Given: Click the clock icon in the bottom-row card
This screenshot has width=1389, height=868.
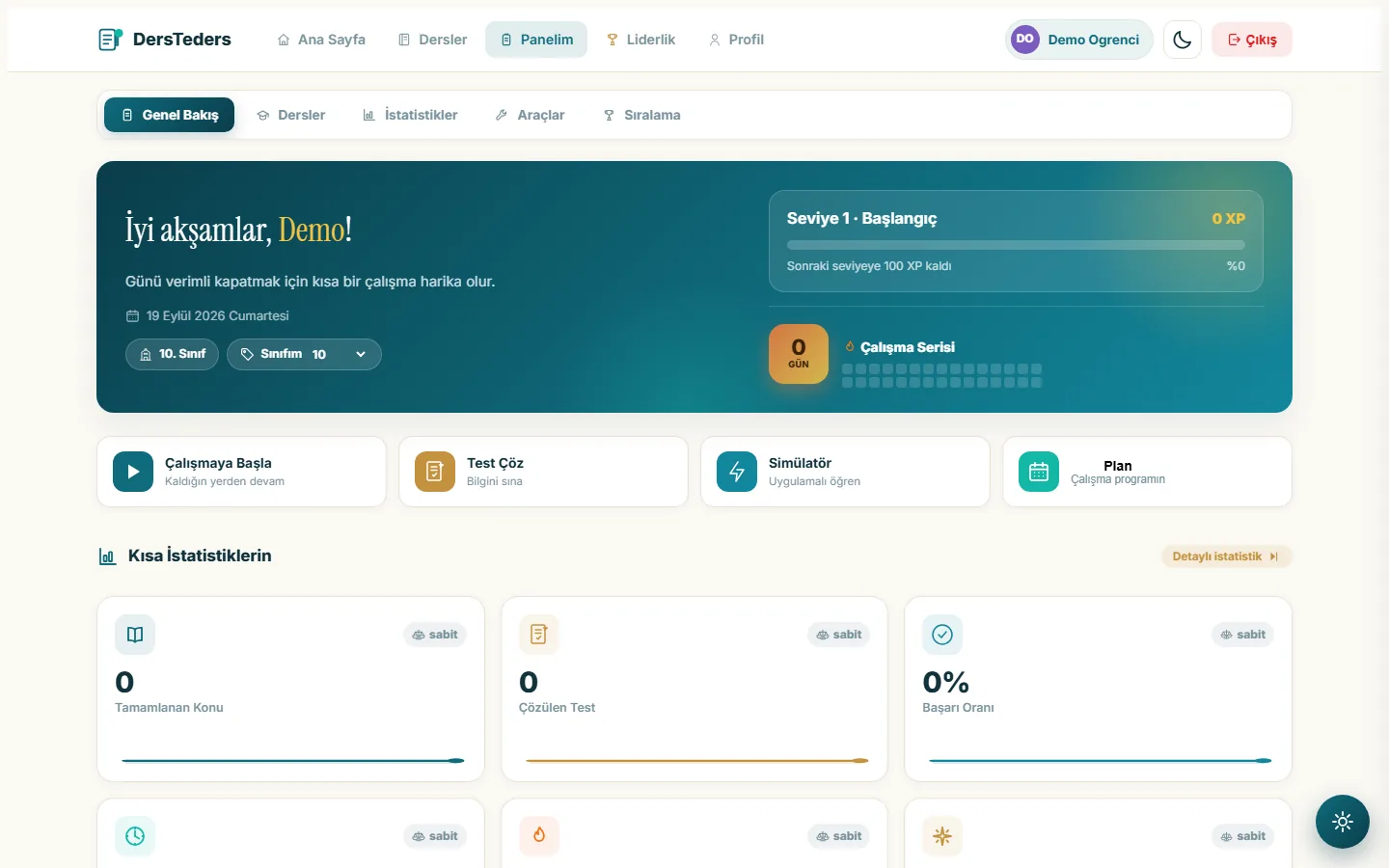Looking at the screenshot, I should pyautogui.click(x=135, y=836).
